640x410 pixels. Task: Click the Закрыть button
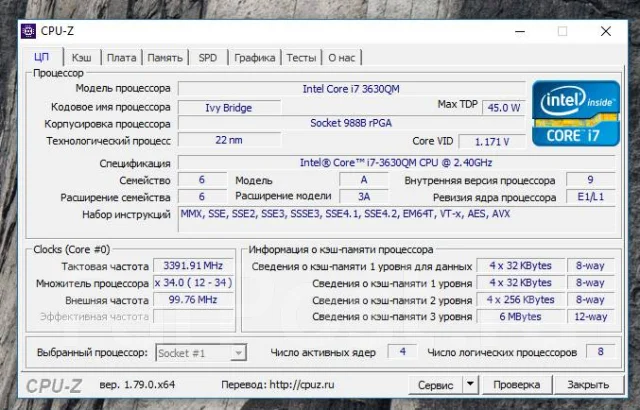pos(588,384)
